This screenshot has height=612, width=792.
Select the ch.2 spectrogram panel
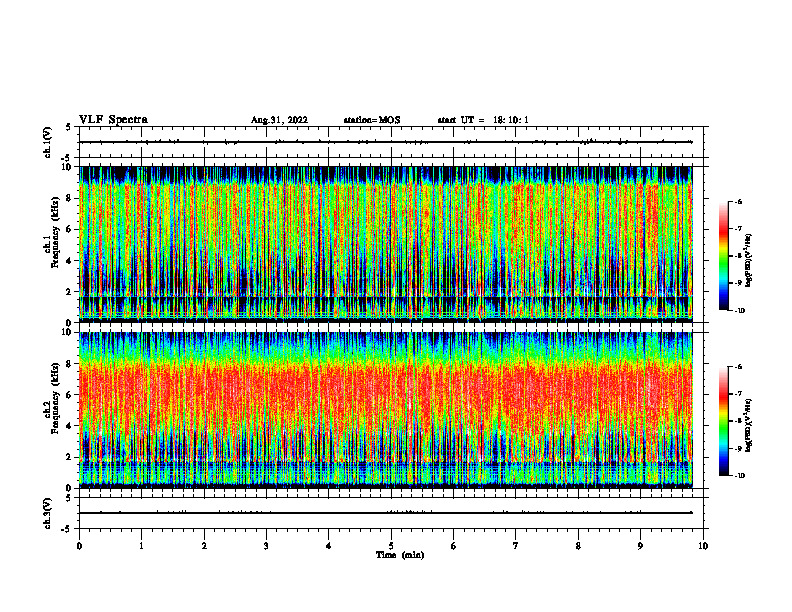coord(386,410)
